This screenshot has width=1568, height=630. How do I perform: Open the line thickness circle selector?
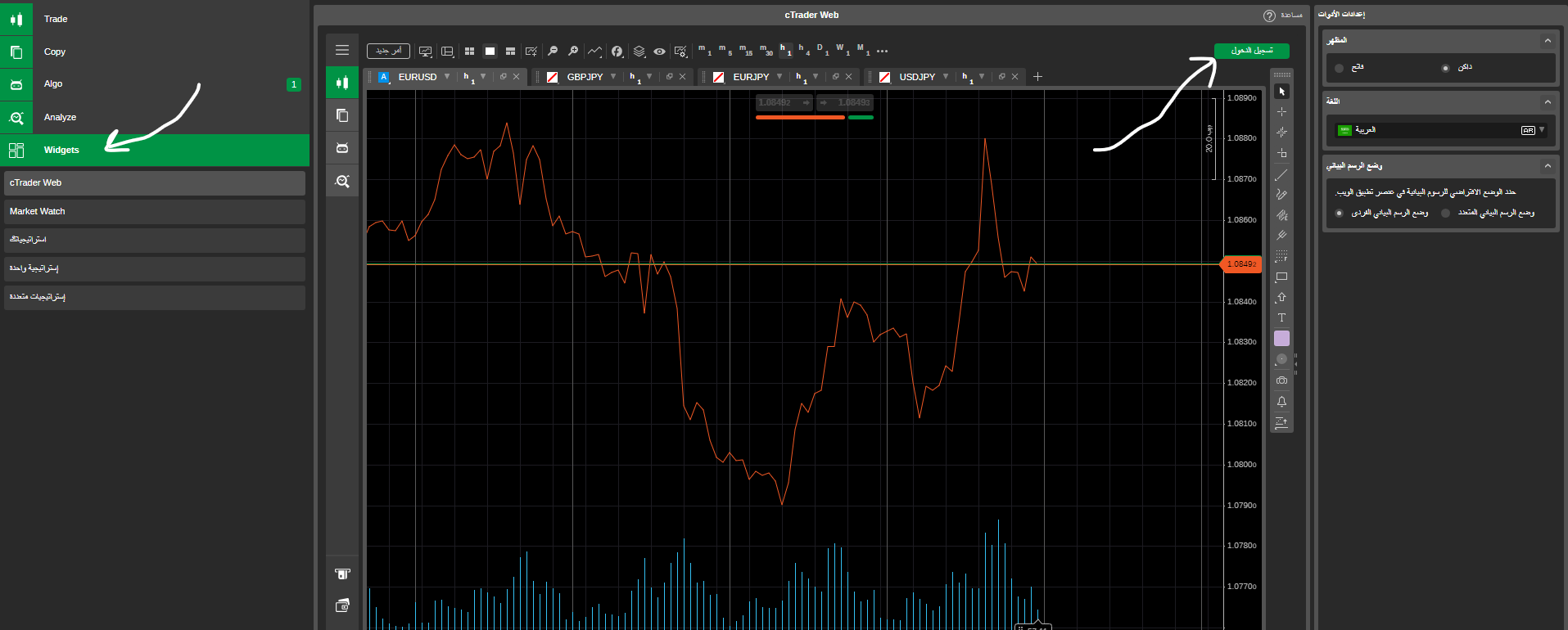(1281, 359)
